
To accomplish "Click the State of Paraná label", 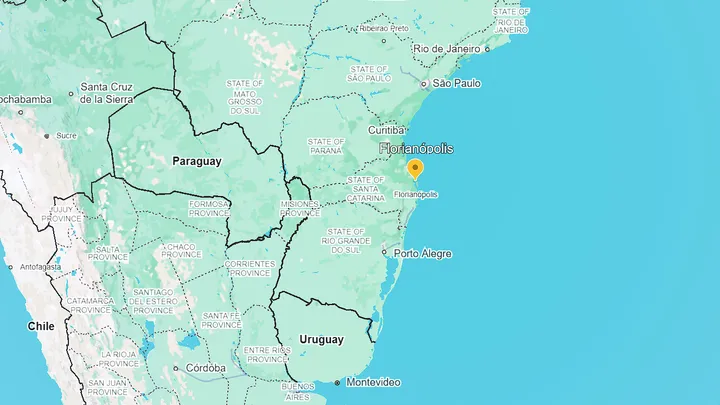I will tap(326, 147).
